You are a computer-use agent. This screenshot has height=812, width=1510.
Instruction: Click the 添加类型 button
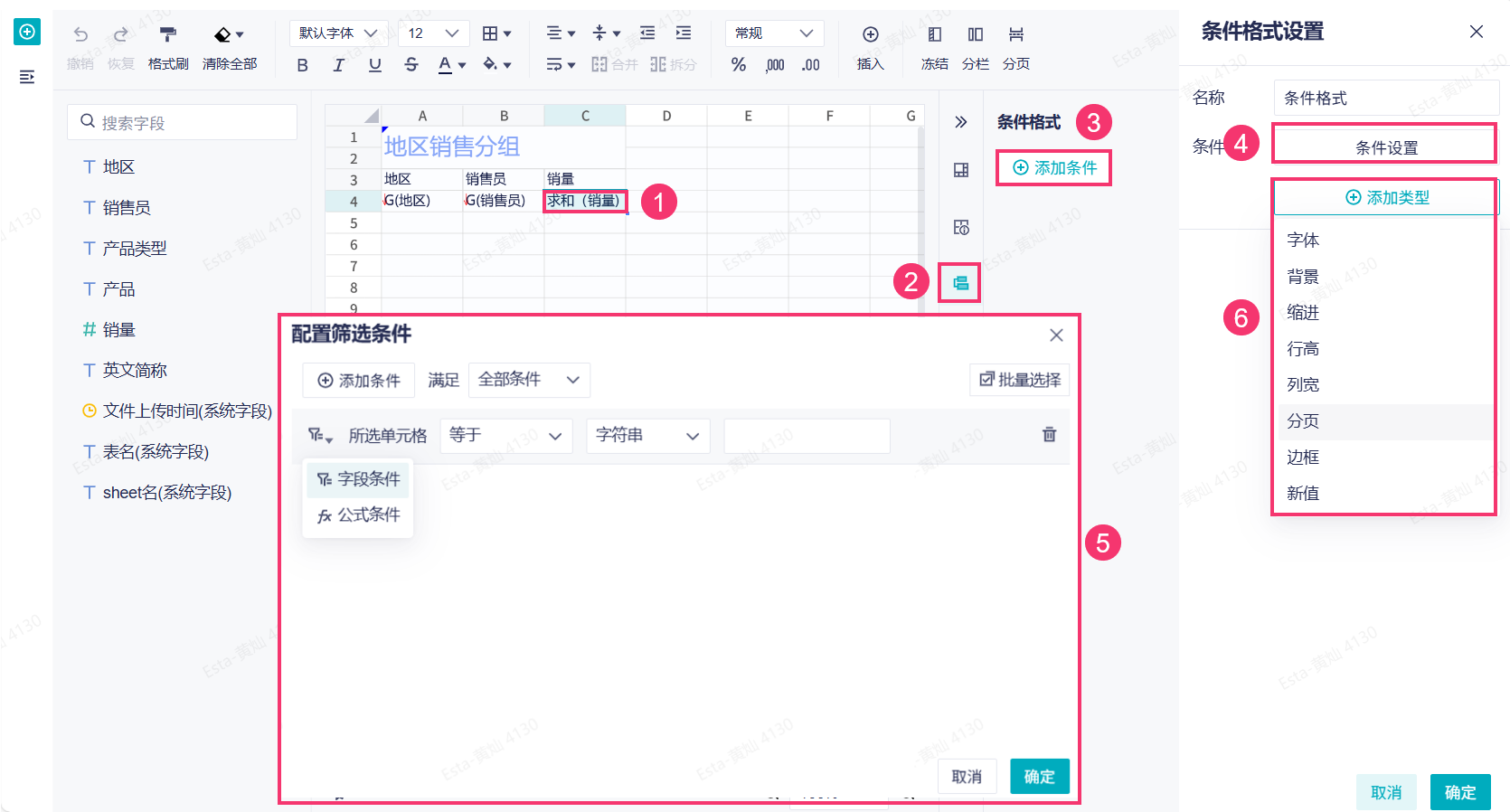coord(1387,197)
